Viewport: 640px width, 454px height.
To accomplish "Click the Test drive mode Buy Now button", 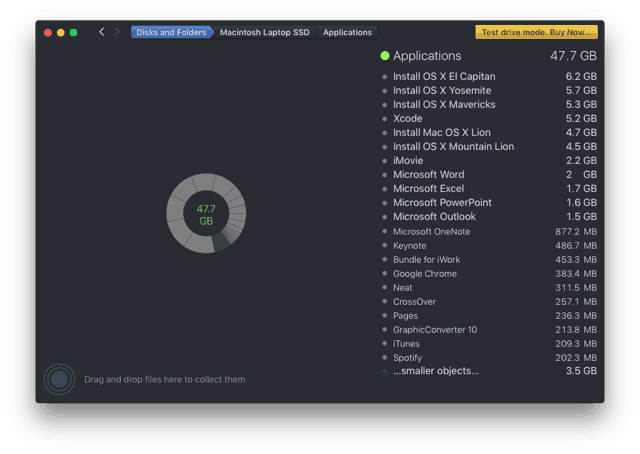I will pos(536,32).
